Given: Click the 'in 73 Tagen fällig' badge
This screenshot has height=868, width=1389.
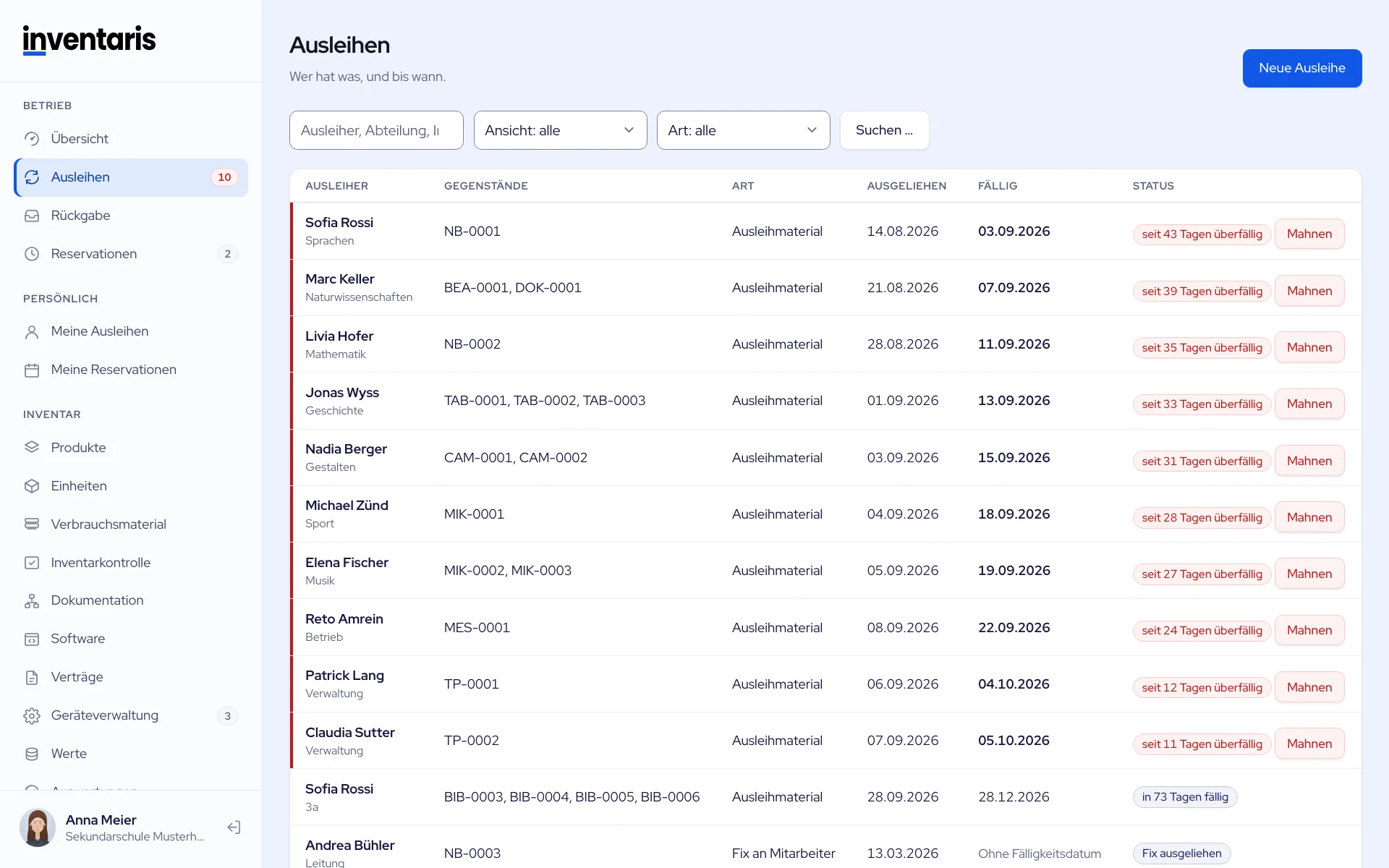Looking at the screenshot, I should click(1185, 797).
